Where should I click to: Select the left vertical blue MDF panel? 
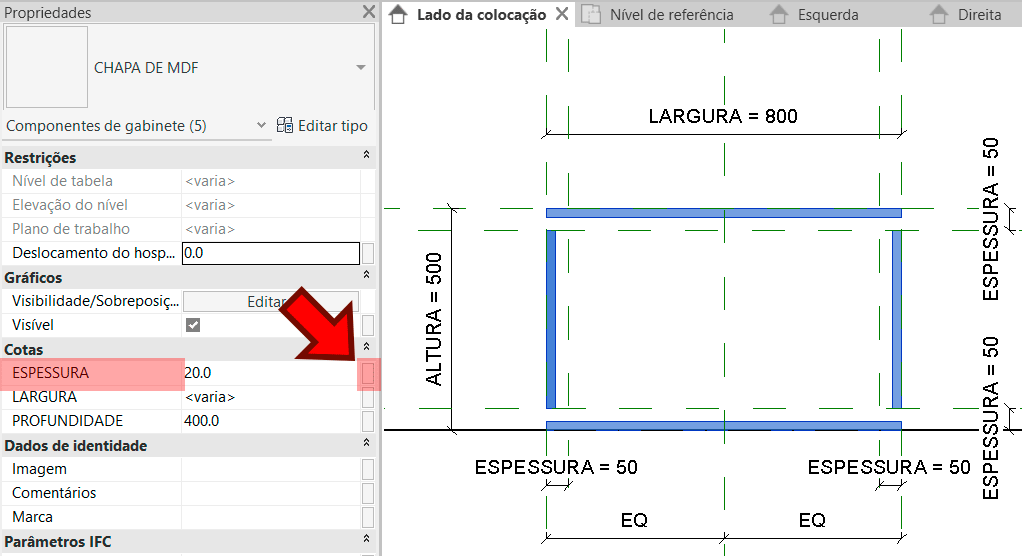pyautogui.click(x=551, y=319)
